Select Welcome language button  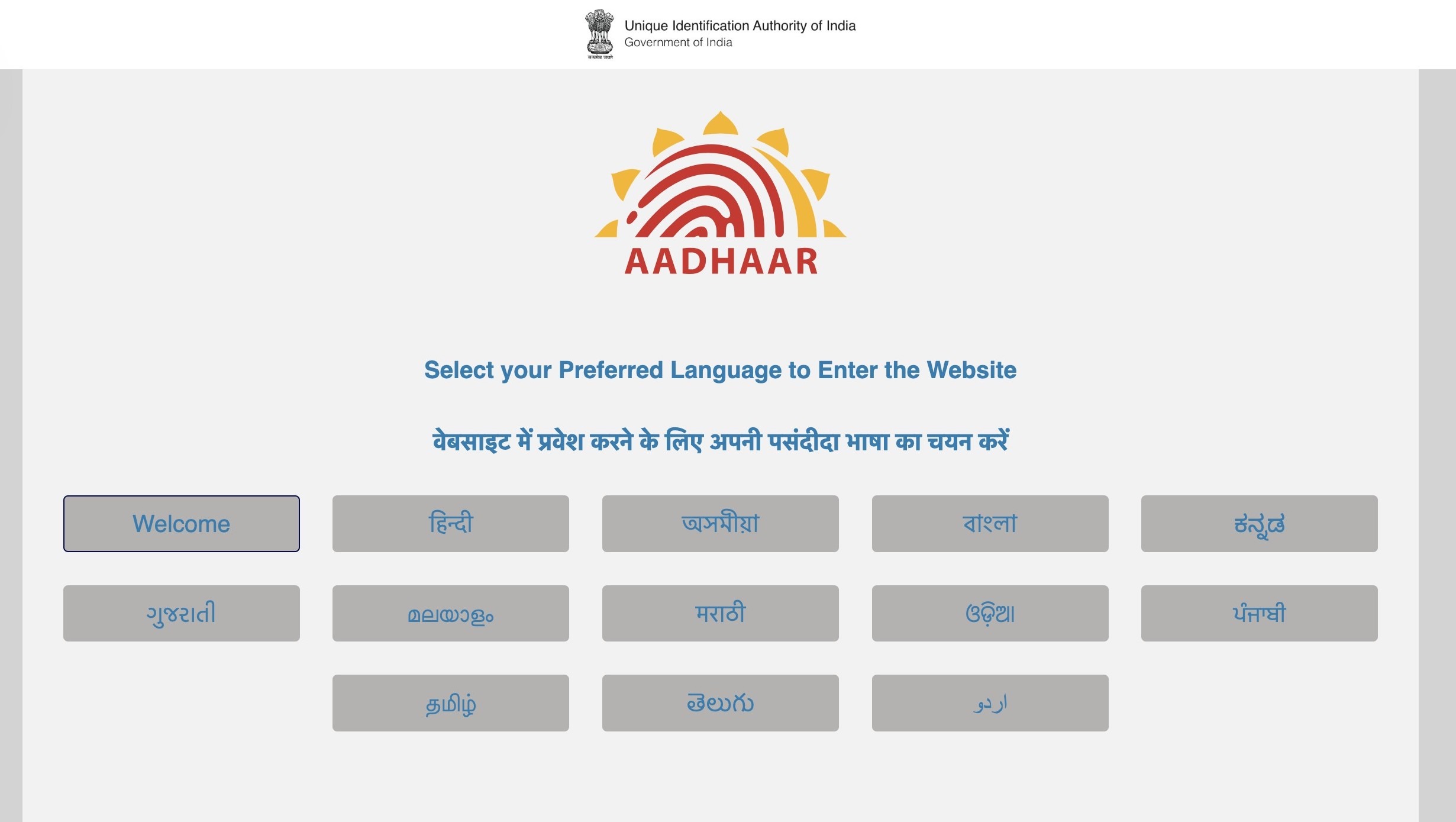click(181, 523)
